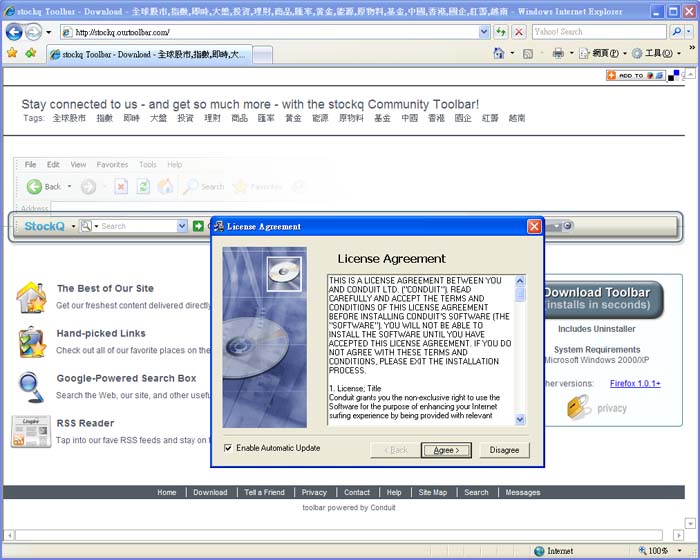This screenshot has height=560, width=700.
Task: Click the ADD TO bookmark button
Action: coord(636,75)
